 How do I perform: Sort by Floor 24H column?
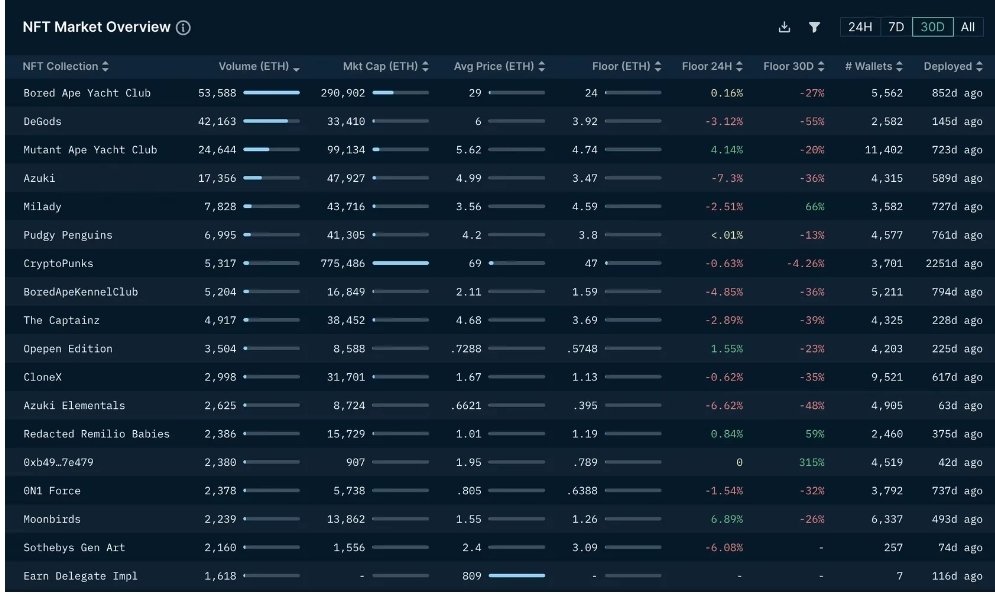click(x=712, y=66)
